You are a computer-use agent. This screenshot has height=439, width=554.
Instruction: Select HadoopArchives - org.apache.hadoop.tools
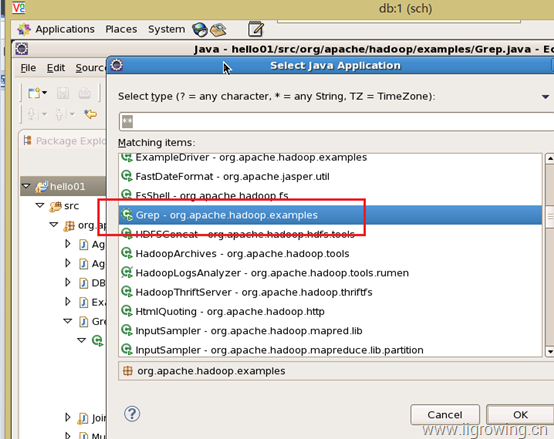[x=330, y=254]
